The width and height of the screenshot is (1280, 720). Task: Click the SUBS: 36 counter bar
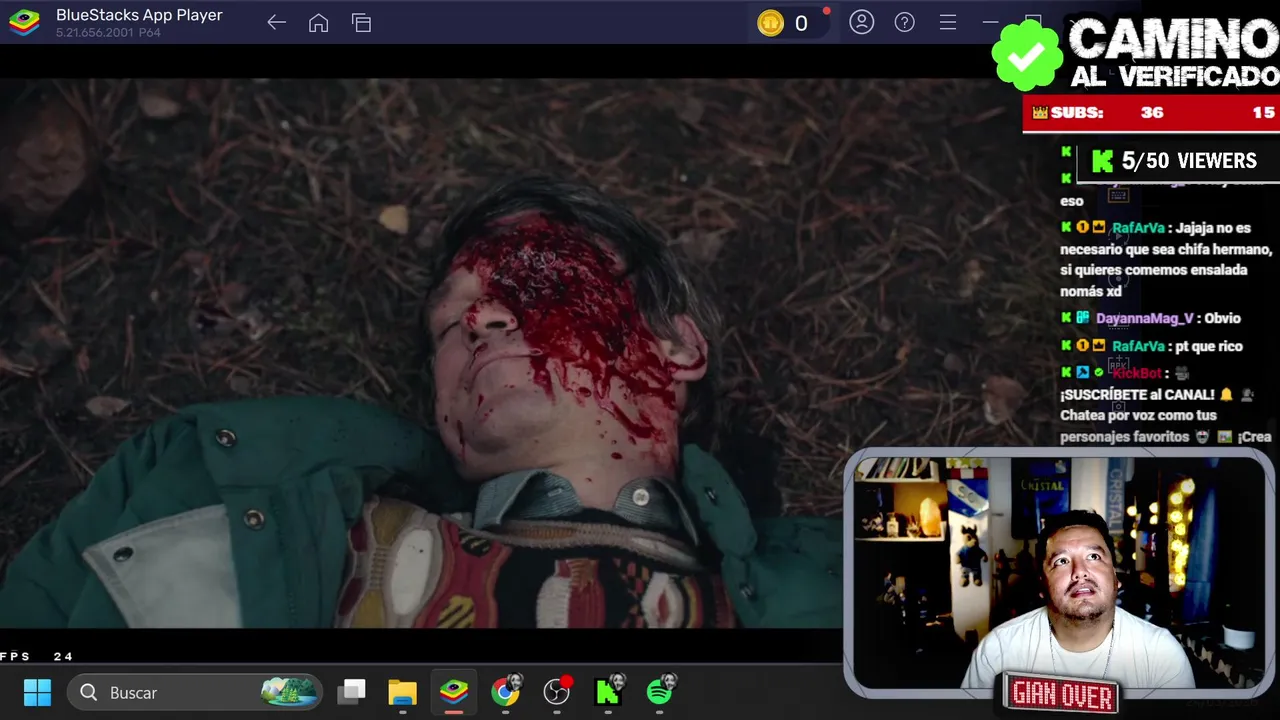pyautogui.click(x=1151, y=113)
